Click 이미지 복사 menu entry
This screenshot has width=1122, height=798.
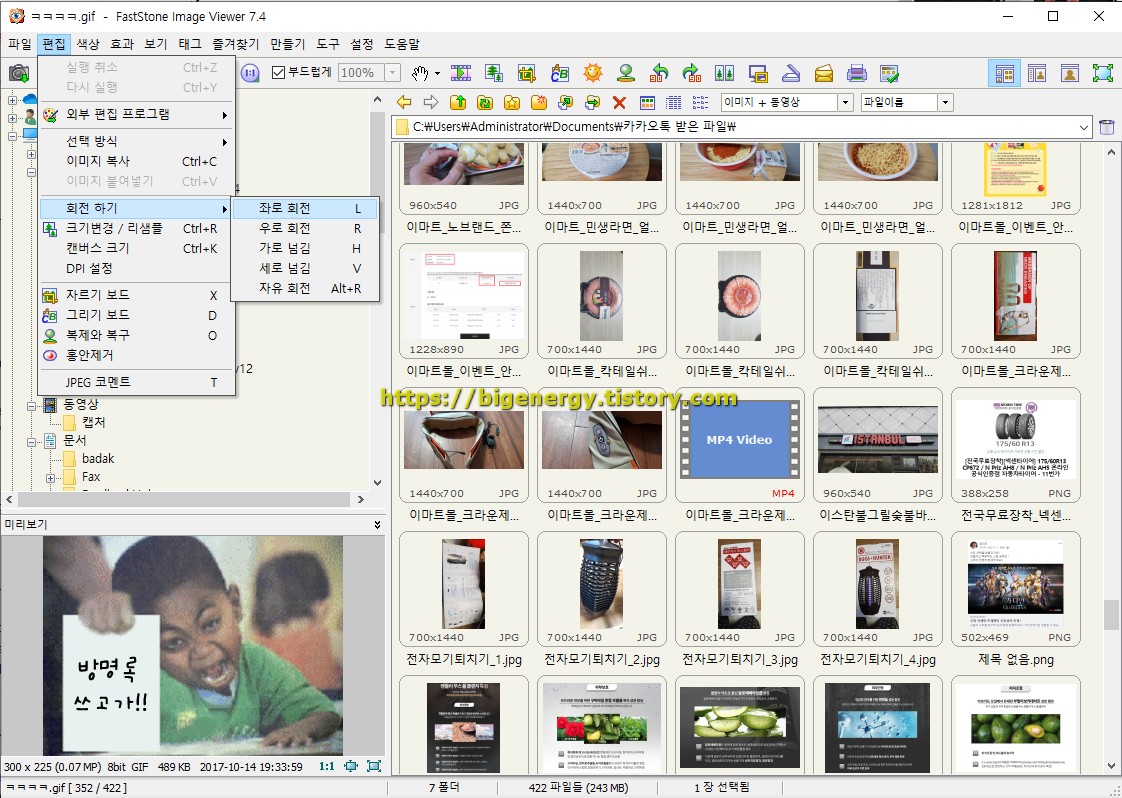(x=136, y=161)
